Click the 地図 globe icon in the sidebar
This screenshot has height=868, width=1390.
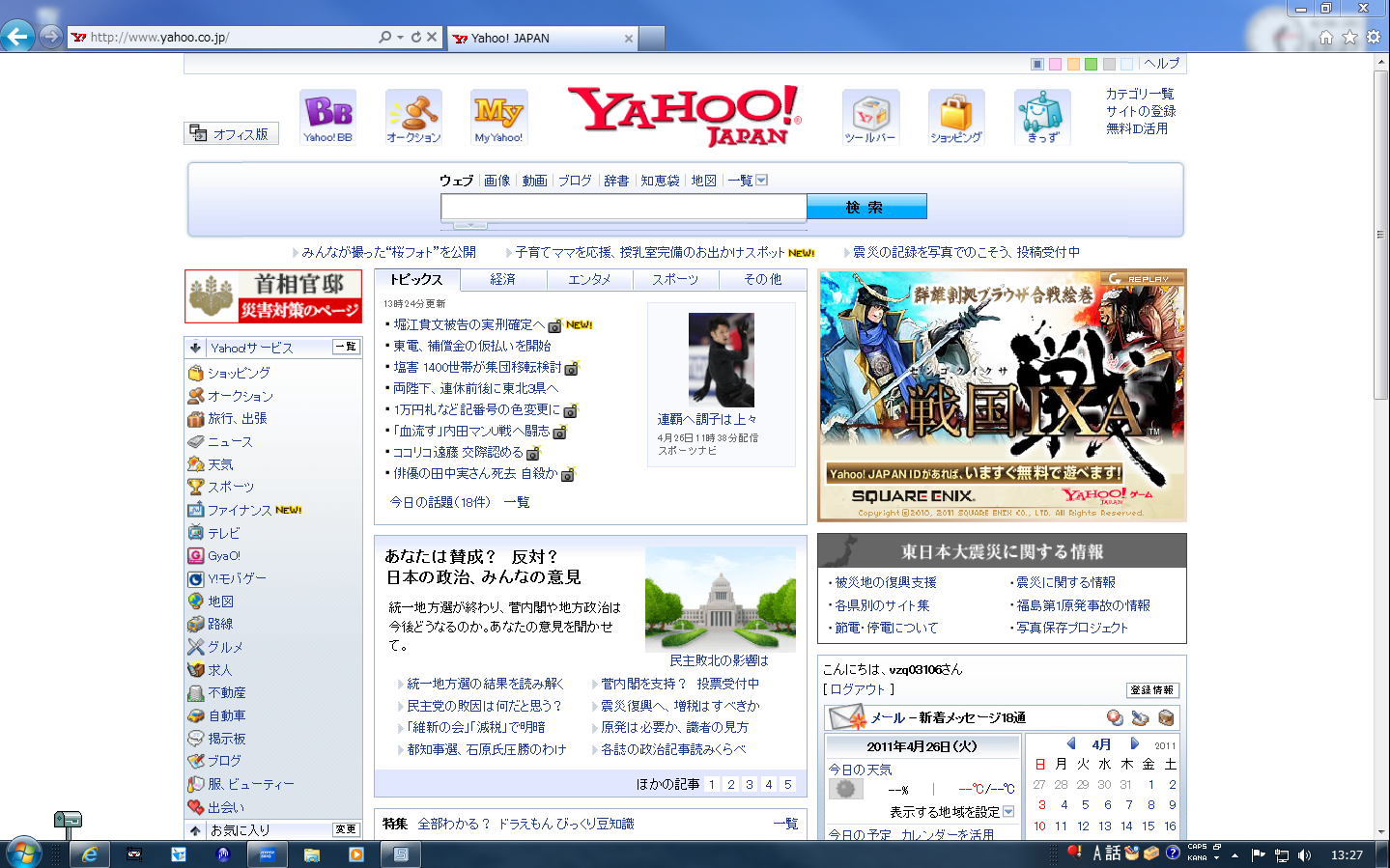pyautogui.click(x=195, y=601)
